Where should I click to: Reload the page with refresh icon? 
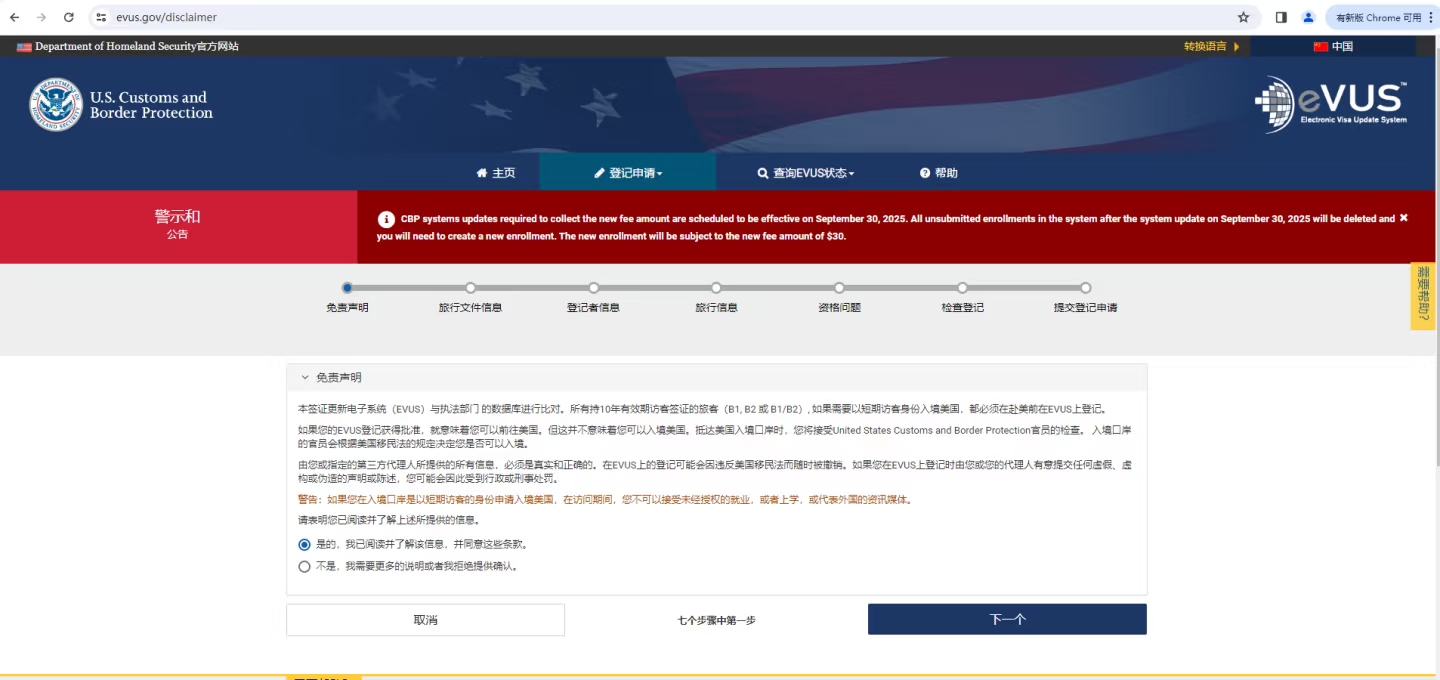(x=68, y=17)
